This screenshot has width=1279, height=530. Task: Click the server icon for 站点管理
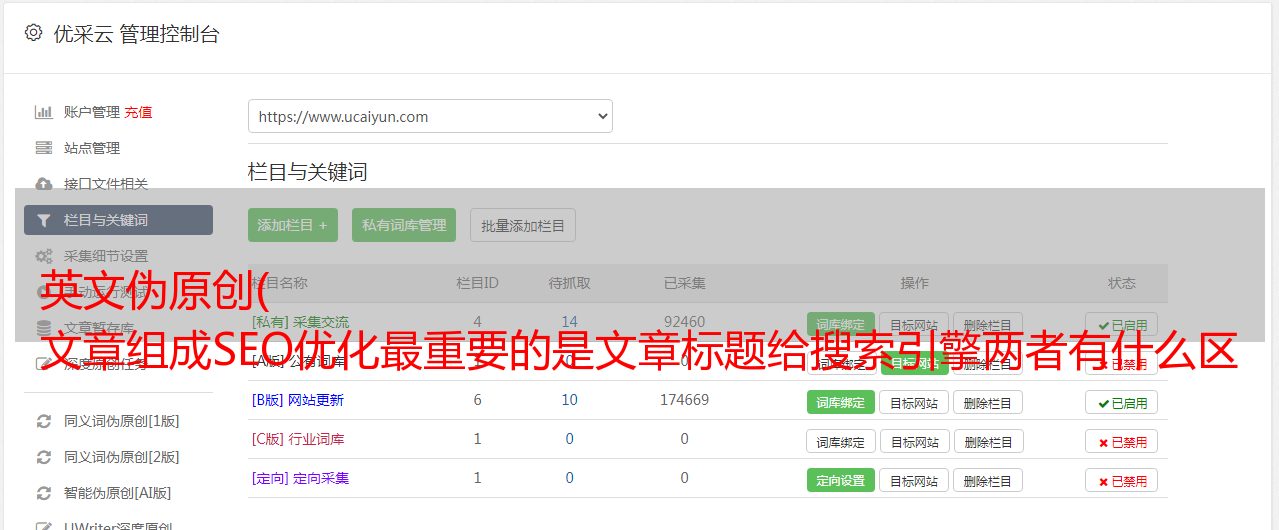tap(44, 148)
